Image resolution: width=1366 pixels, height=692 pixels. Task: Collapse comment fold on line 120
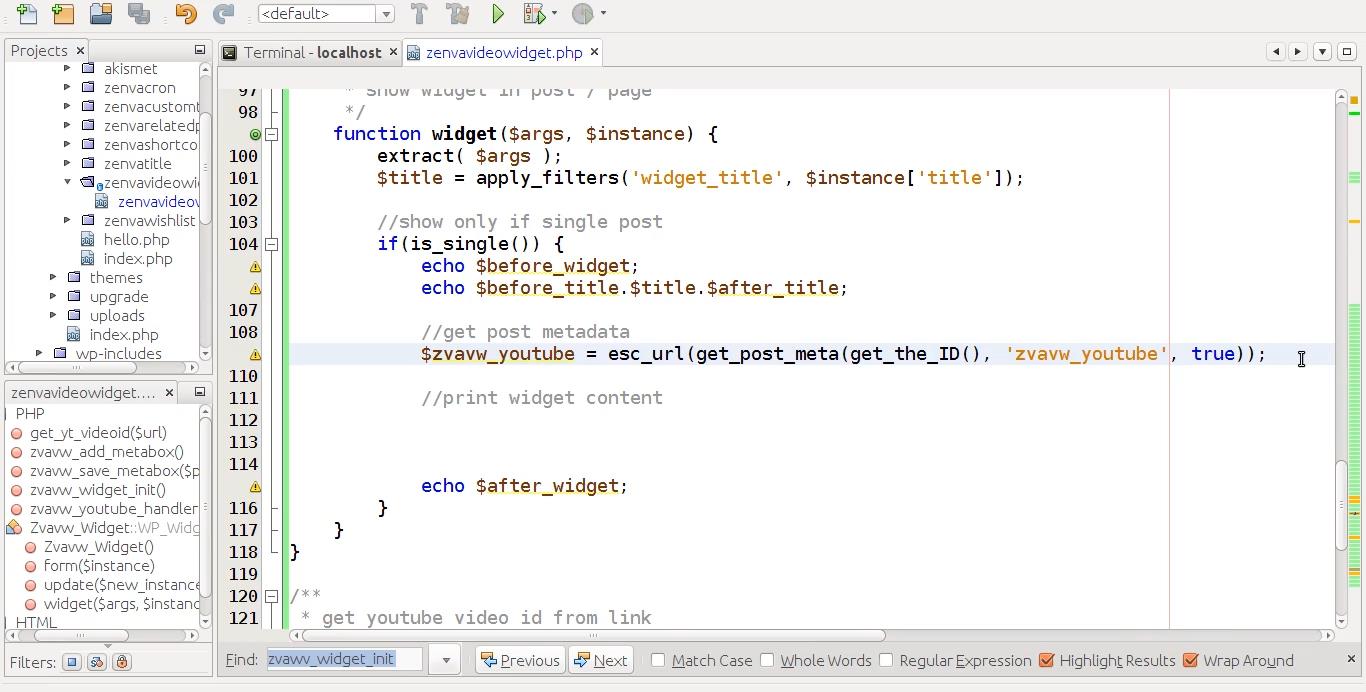(271, 596)
